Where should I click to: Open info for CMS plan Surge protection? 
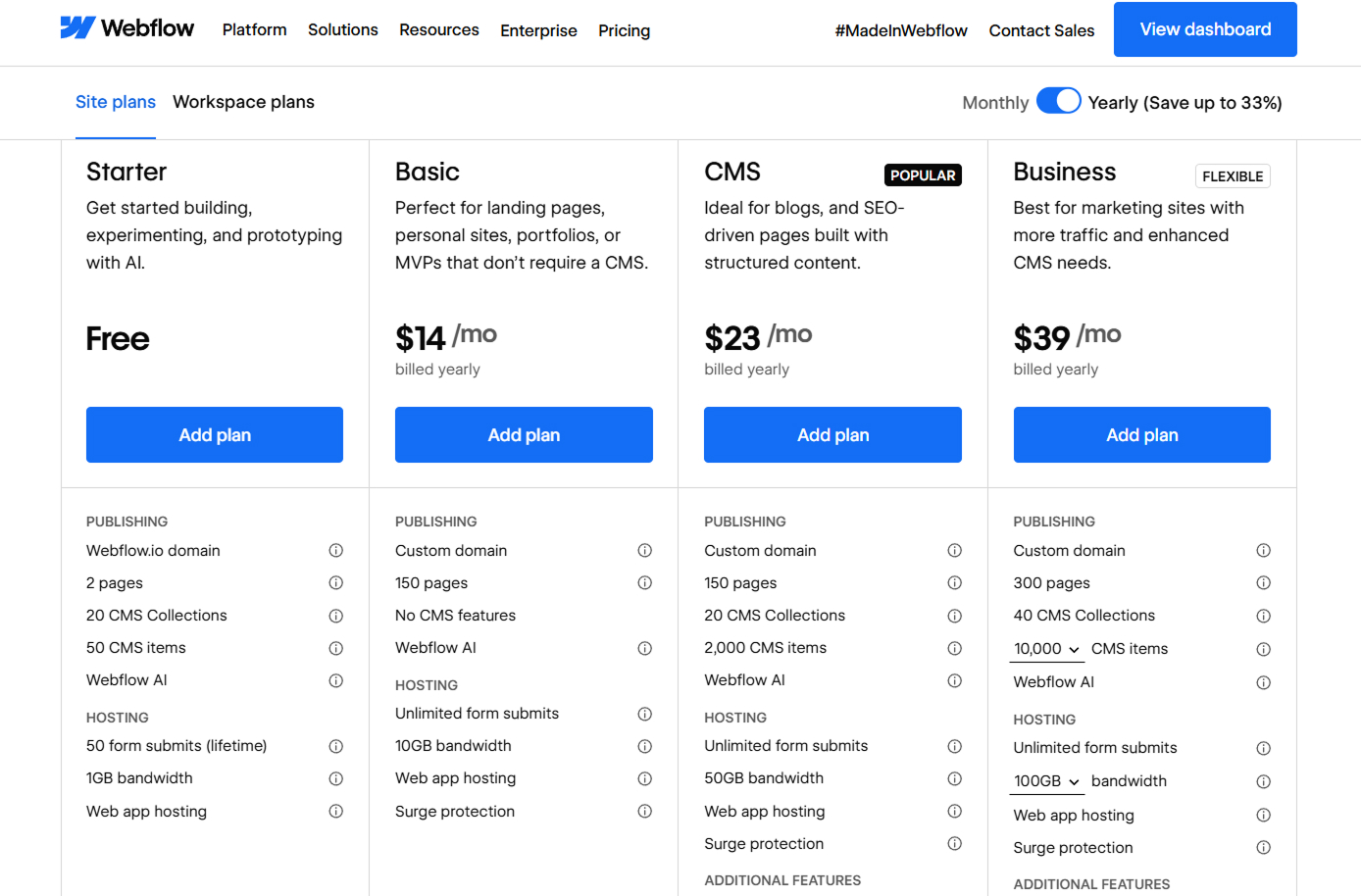955,843
